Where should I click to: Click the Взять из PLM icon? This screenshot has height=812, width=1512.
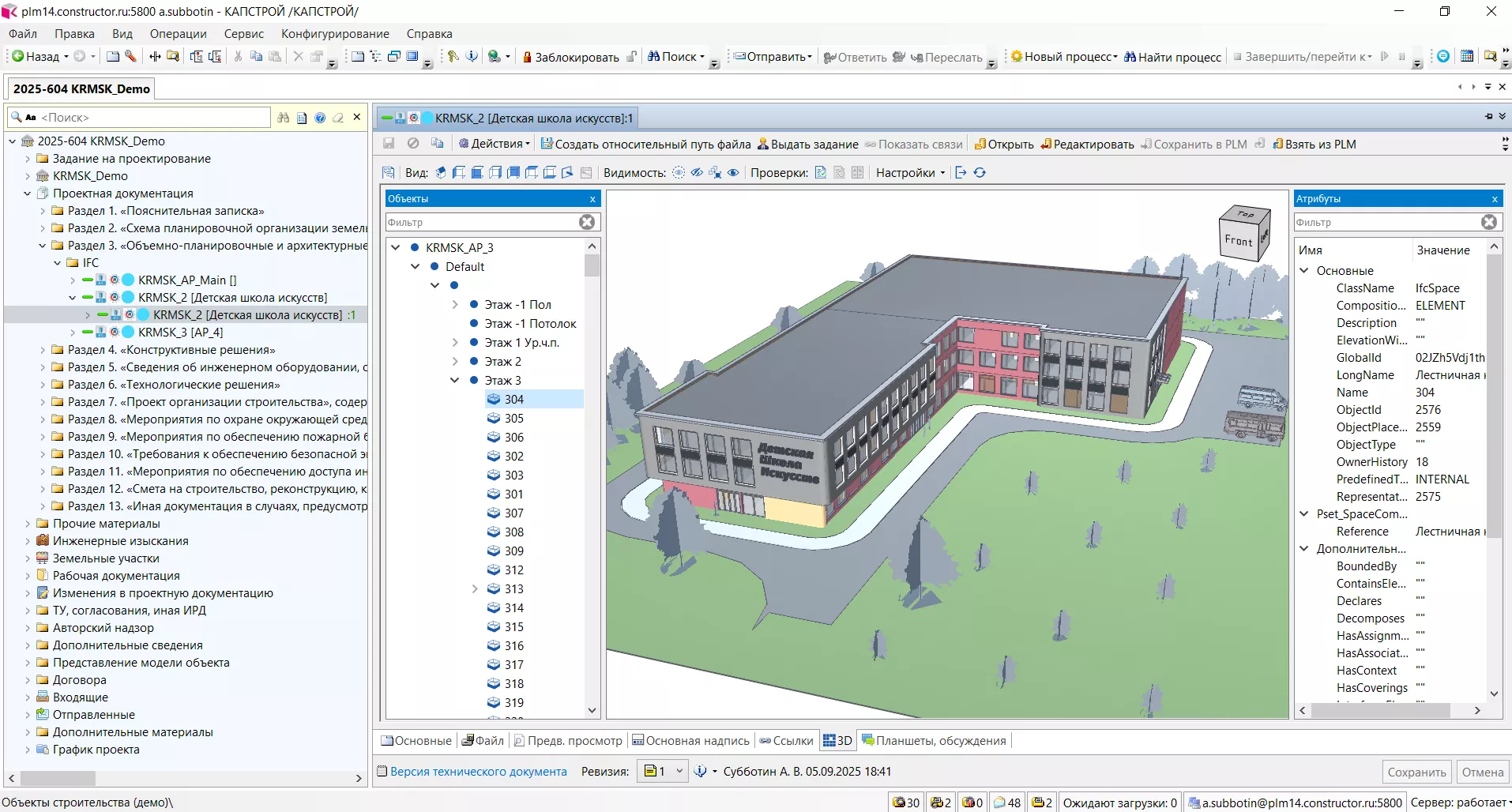click(x=1277, y=144)
